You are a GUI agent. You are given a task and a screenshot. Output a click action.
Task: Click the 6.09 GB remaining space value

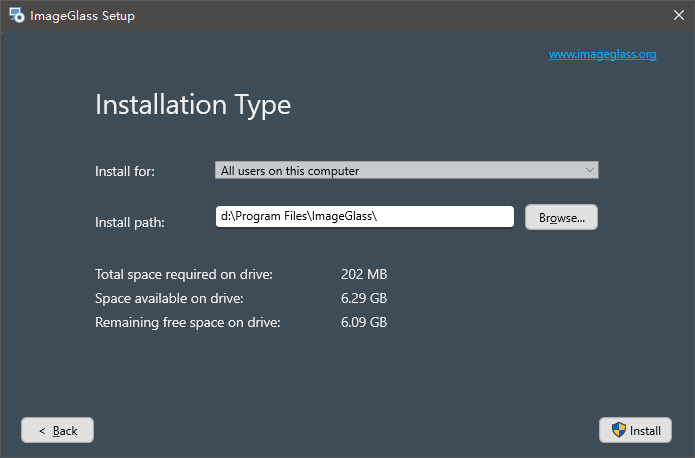pyautogui.click(x=364, y=322)
